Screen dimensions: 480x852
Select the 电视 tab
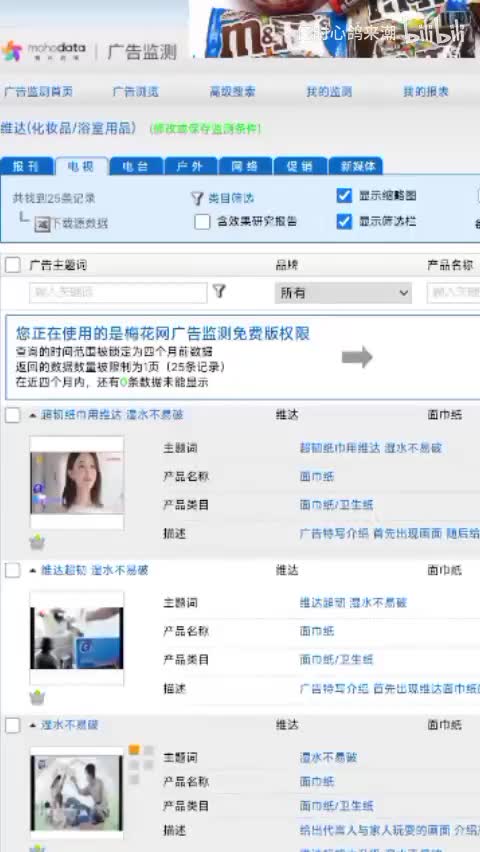(81, 166)
